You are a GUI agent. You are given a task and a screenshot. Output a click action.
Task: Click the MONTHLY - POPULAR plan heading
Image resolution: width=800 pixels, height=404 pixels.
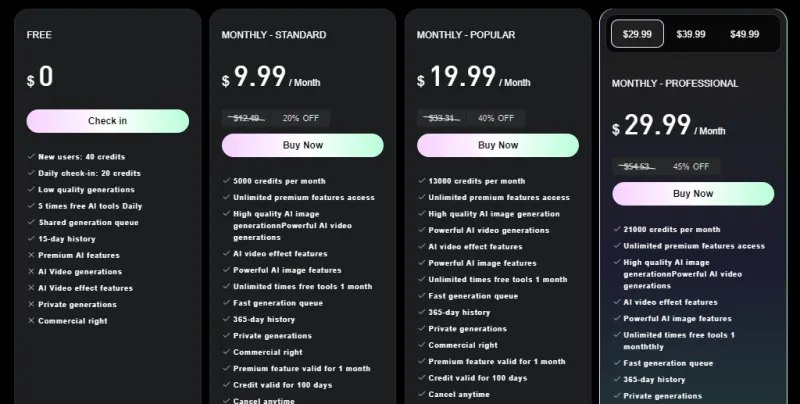coord(466,35)
